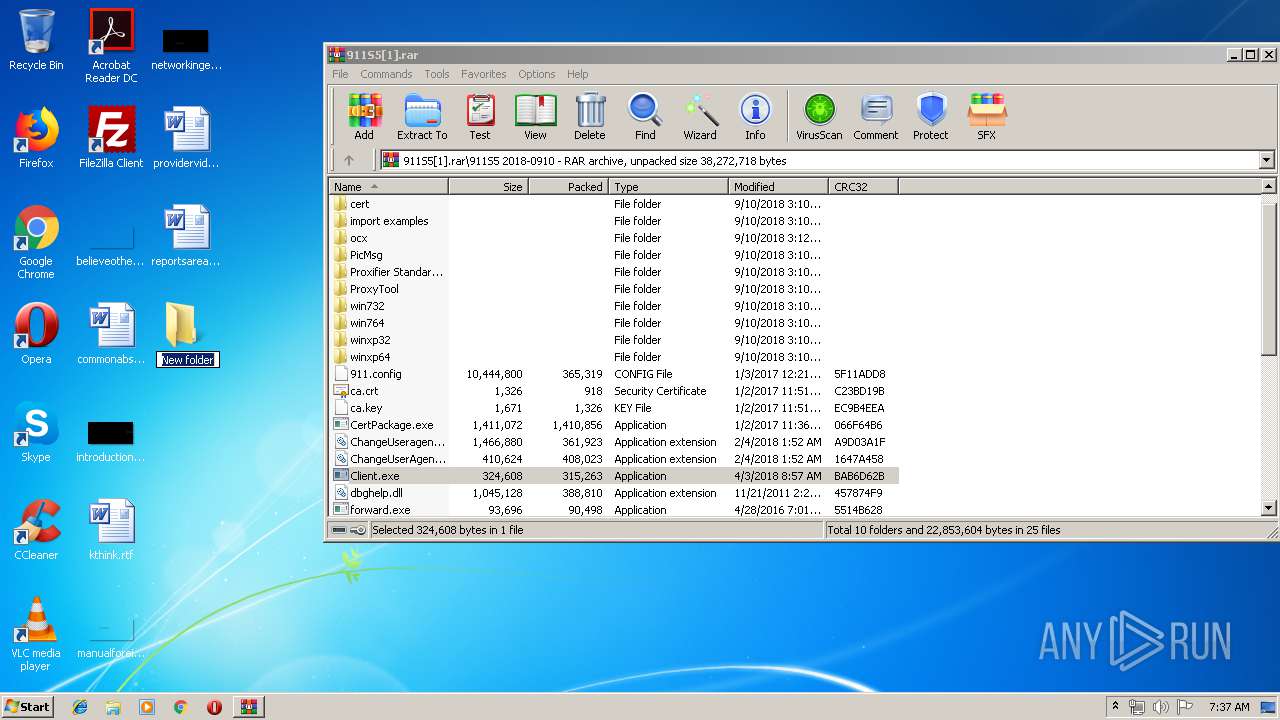Click the View file icon
Viewport: 1280px width, 720px height.
(x=535, y=117)
